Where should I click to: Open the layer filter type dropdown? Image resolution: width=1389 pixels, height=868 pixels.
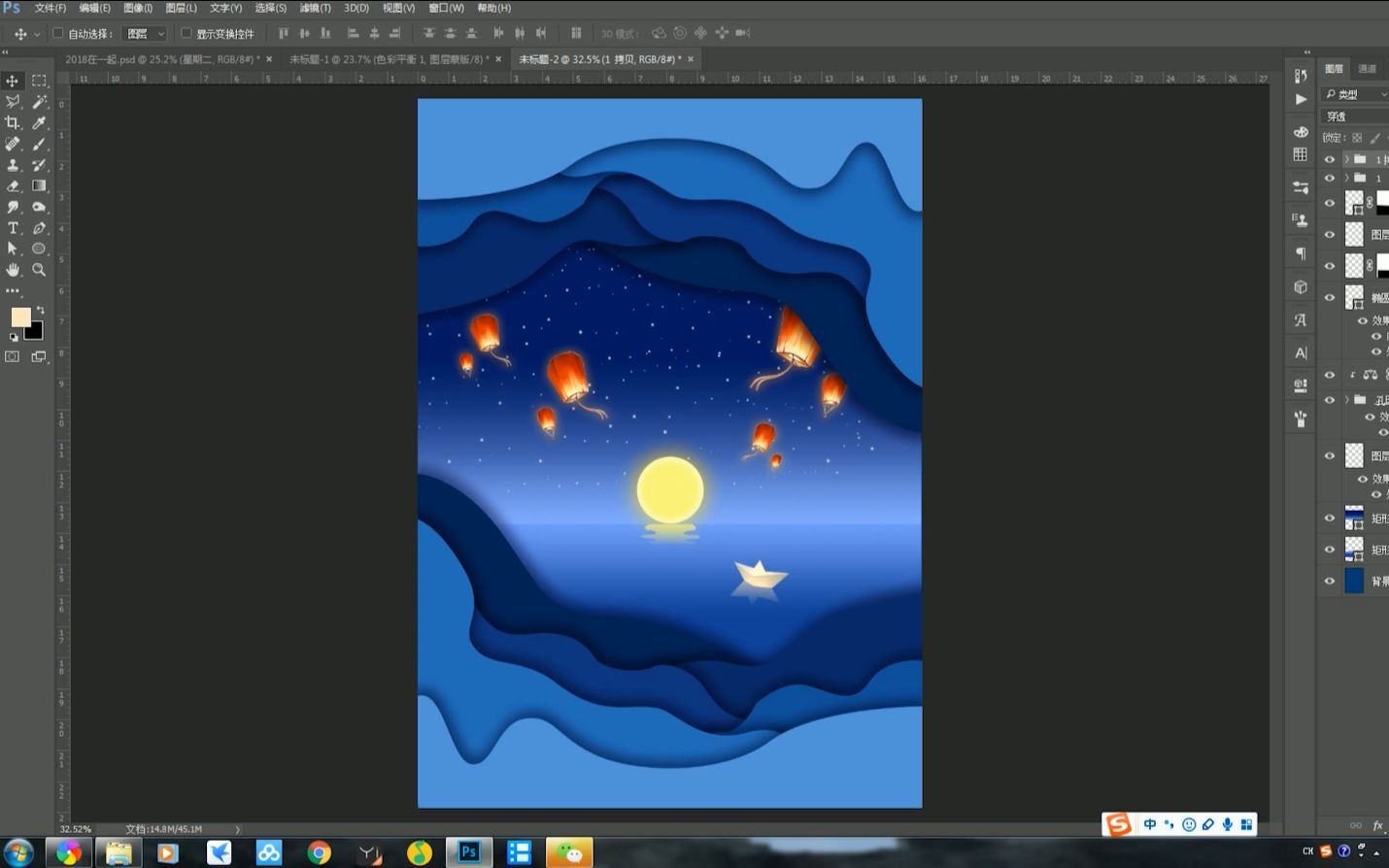[x=1356, y=94]
